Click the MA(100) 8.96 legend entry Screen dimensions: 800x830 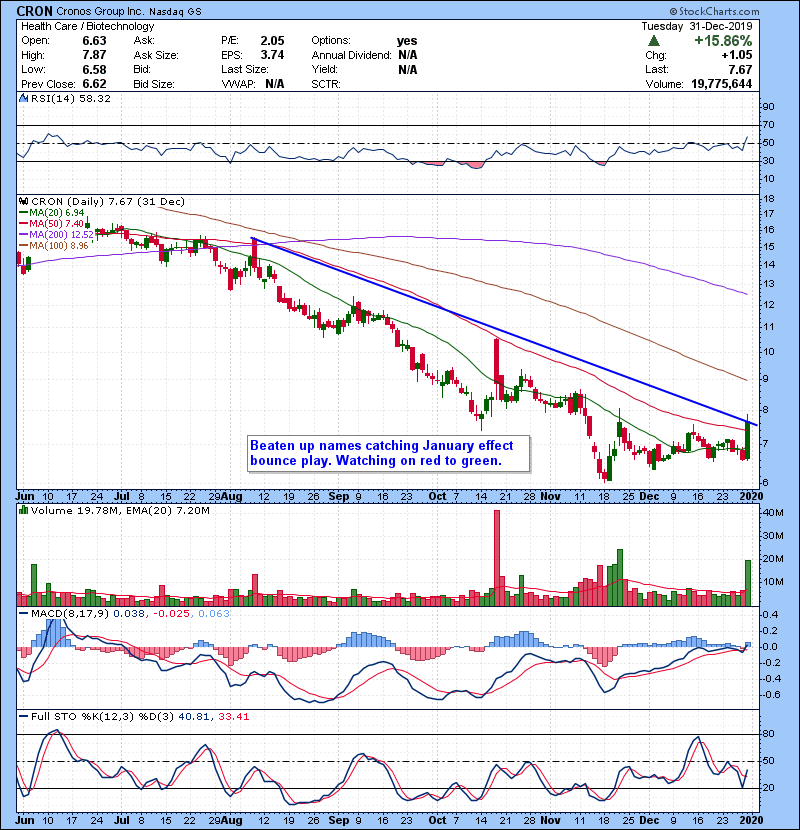[x=59, y=246]
